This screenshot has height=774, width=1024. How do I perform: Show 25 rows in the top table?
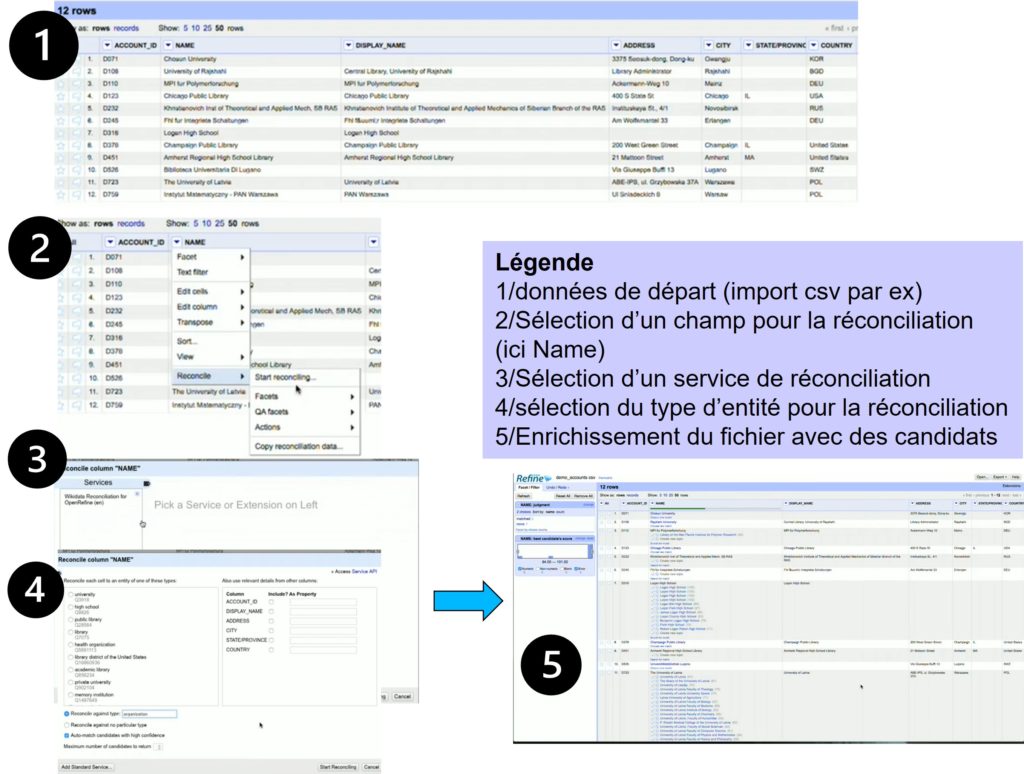207,28
